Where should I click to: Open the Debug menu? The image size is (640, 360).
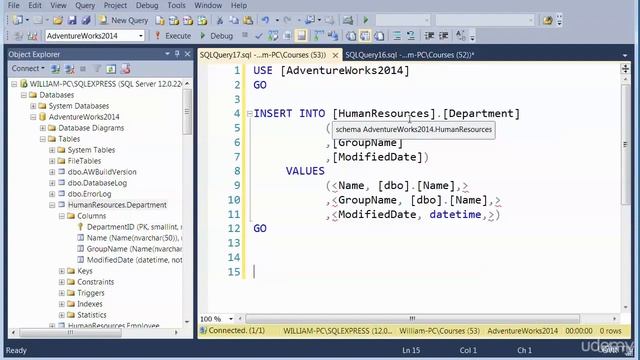point(147,5)
